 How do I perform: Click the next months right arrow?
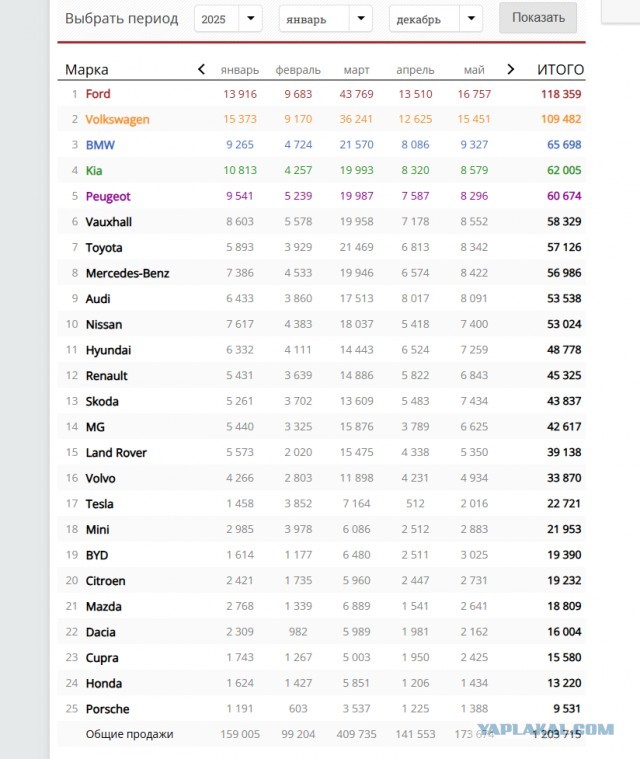[x=510, y=70]
